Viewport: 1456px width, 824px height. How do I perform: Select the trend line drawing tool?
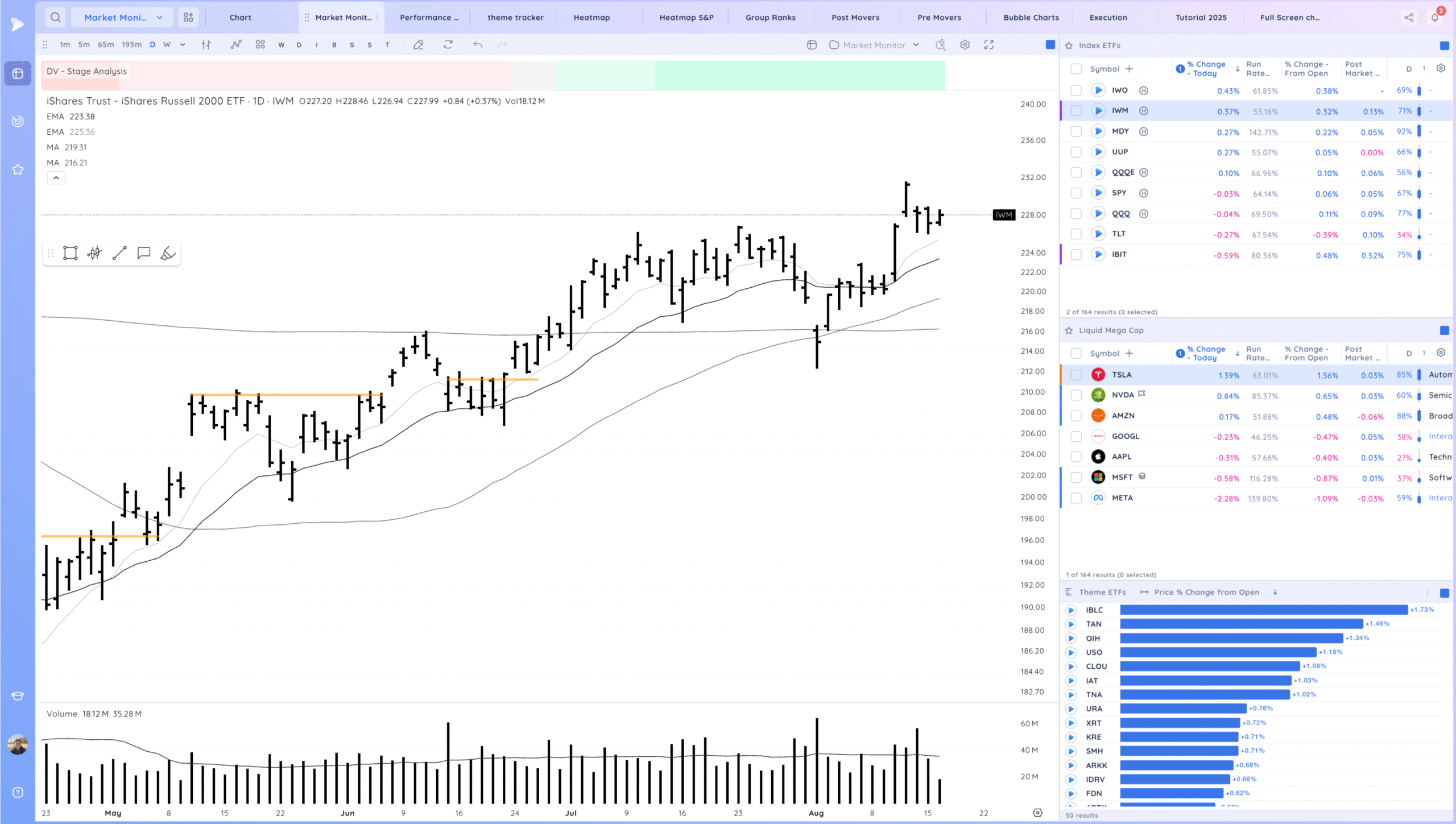coord(119,253)
